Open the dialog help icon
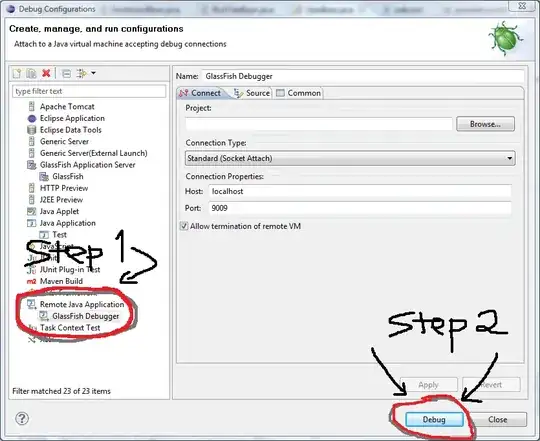The image size is (540, 441). click(x=22, y=419)
